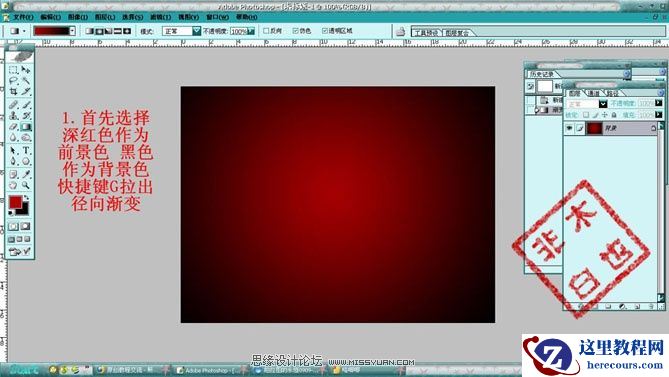The height and width of the screenshot is (377, 669).
Task: Open the 窗口(W) menu
Action: [217, 17]
